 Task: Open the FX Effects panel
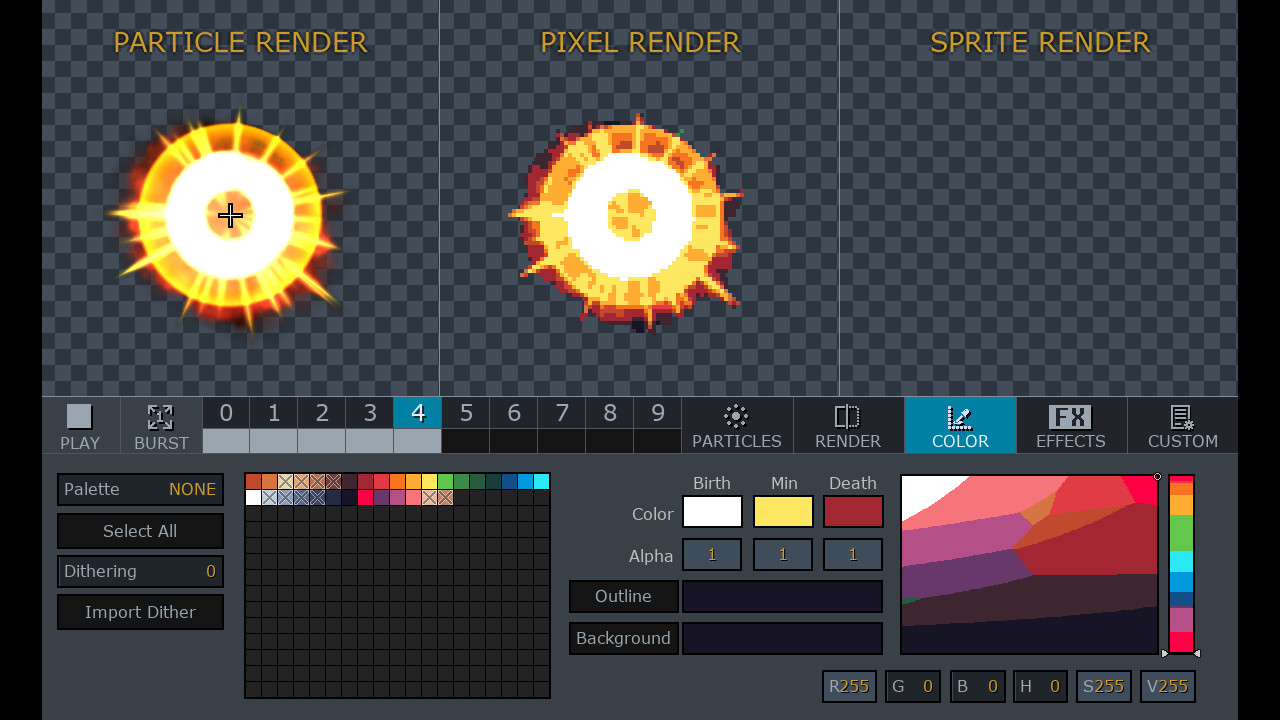[x=1071, y=425]
